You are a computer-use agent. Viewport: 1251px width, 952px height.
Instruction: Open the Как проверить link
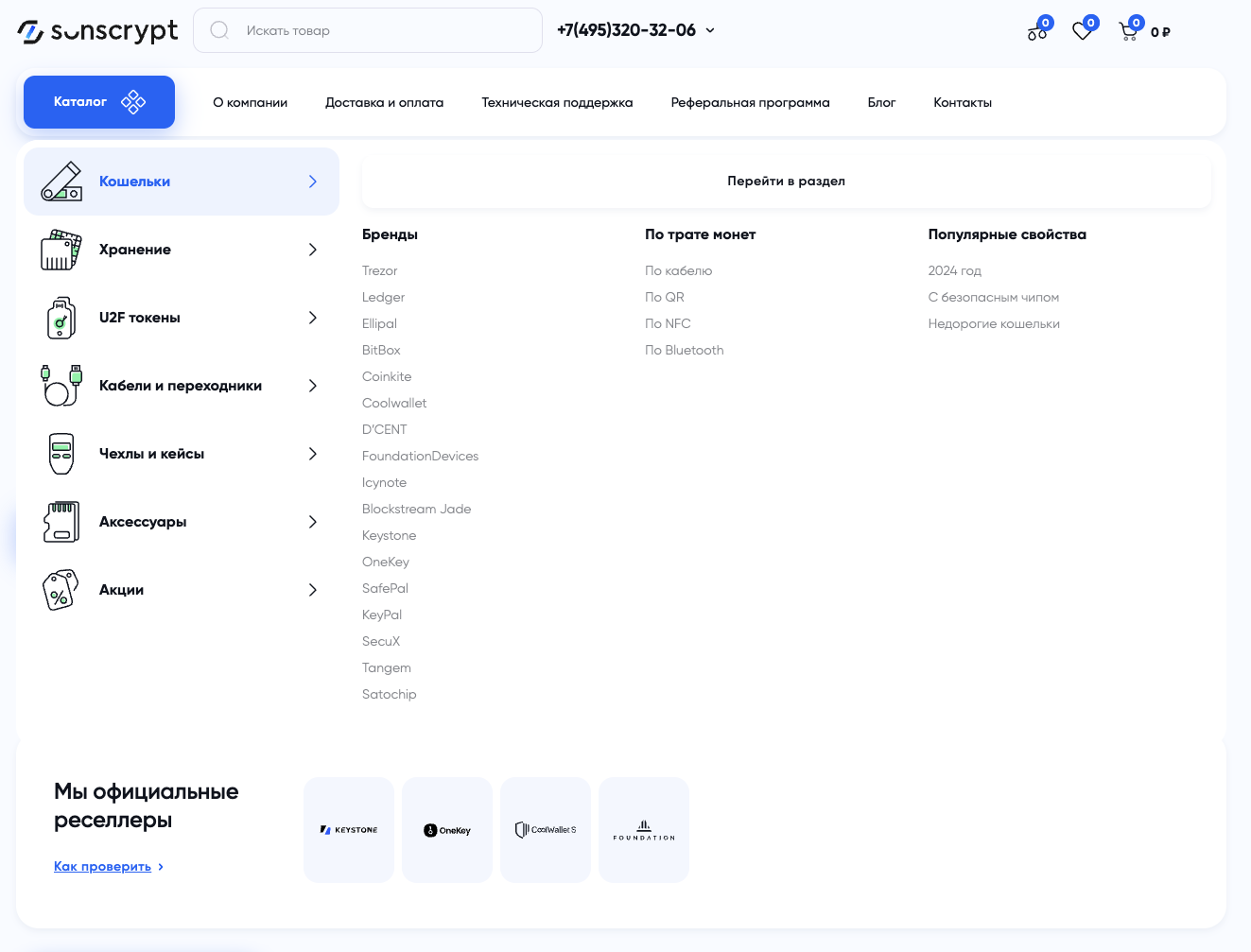pos(102,867)
